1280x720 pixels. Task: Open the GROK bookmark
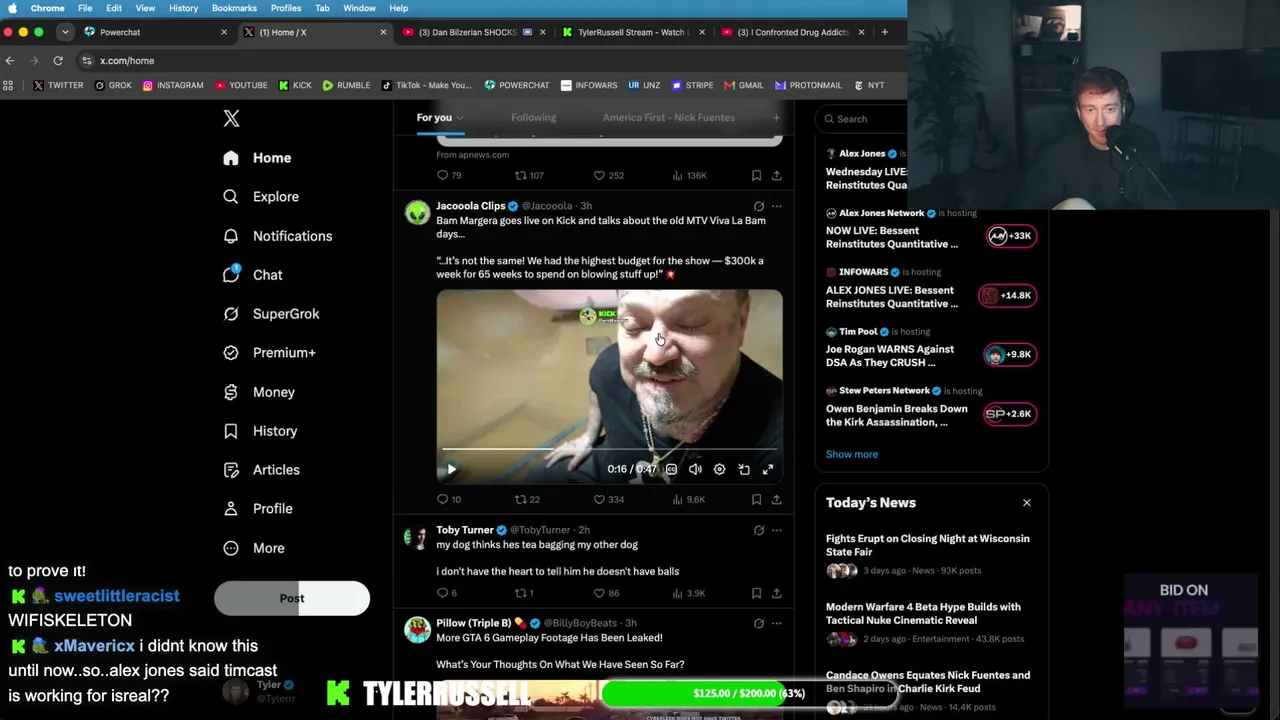113,86
